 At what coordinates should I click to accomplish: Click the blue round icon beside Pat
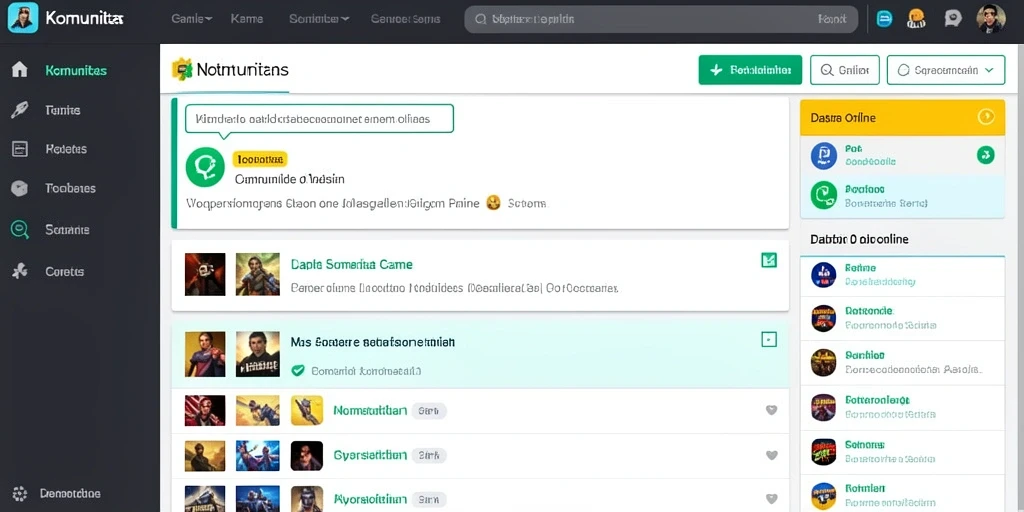point(824,155)
